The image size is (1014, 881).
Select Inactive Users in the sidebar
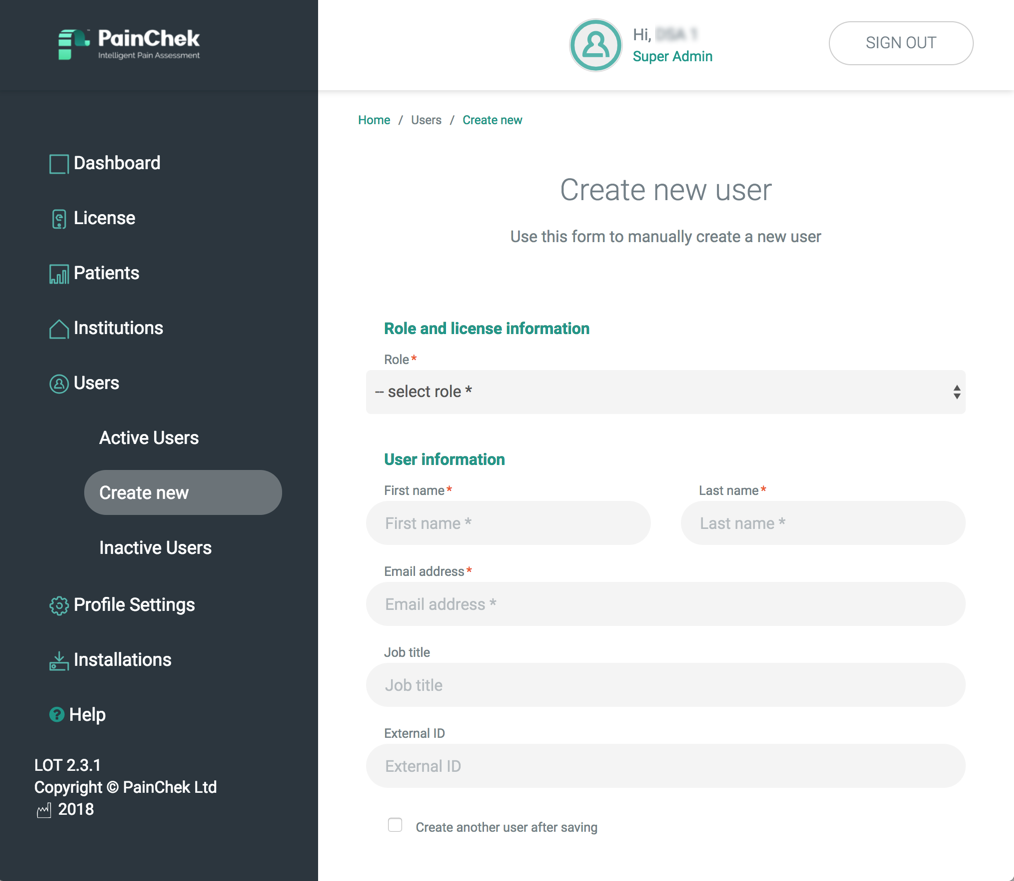pos(155,548)
